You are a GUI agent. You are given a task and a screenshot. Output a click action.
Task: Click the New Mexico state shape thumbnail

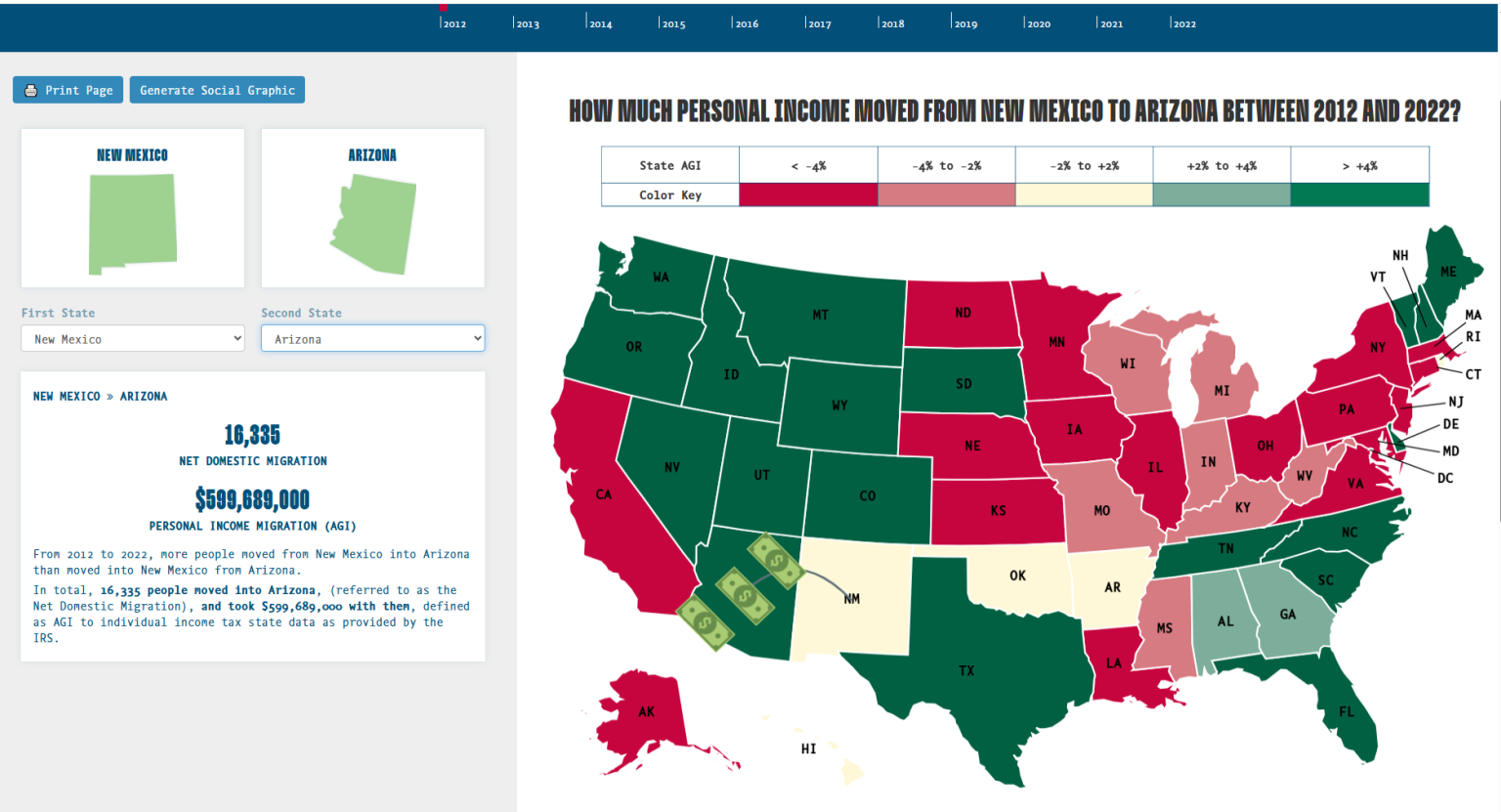(x=133, y=223)
